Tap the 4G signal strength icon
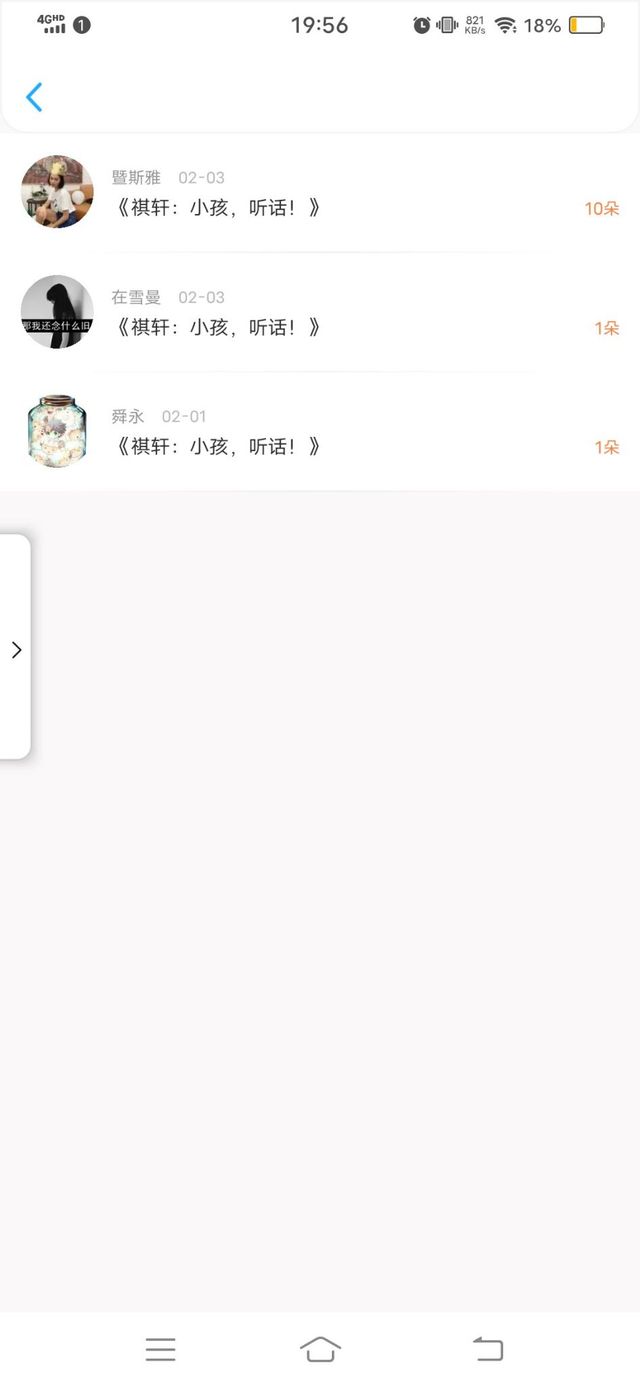The image size is (640, 1387). click(52, 25)
